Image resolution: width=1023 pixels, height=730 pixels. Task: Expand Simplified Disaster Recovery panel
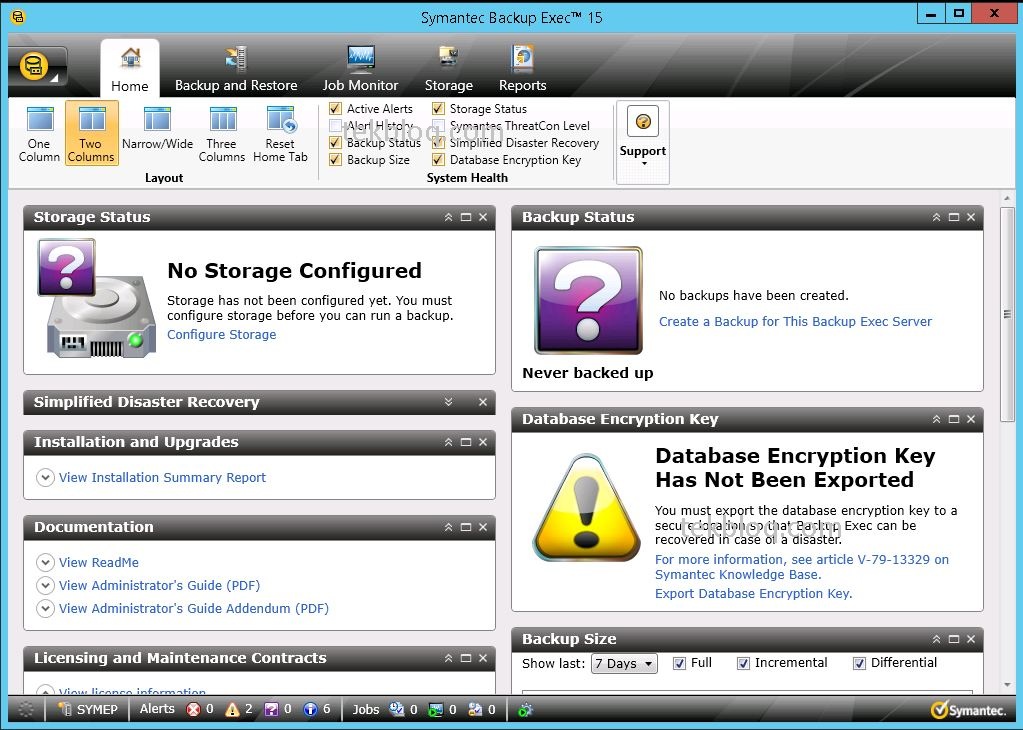(448, 402)
